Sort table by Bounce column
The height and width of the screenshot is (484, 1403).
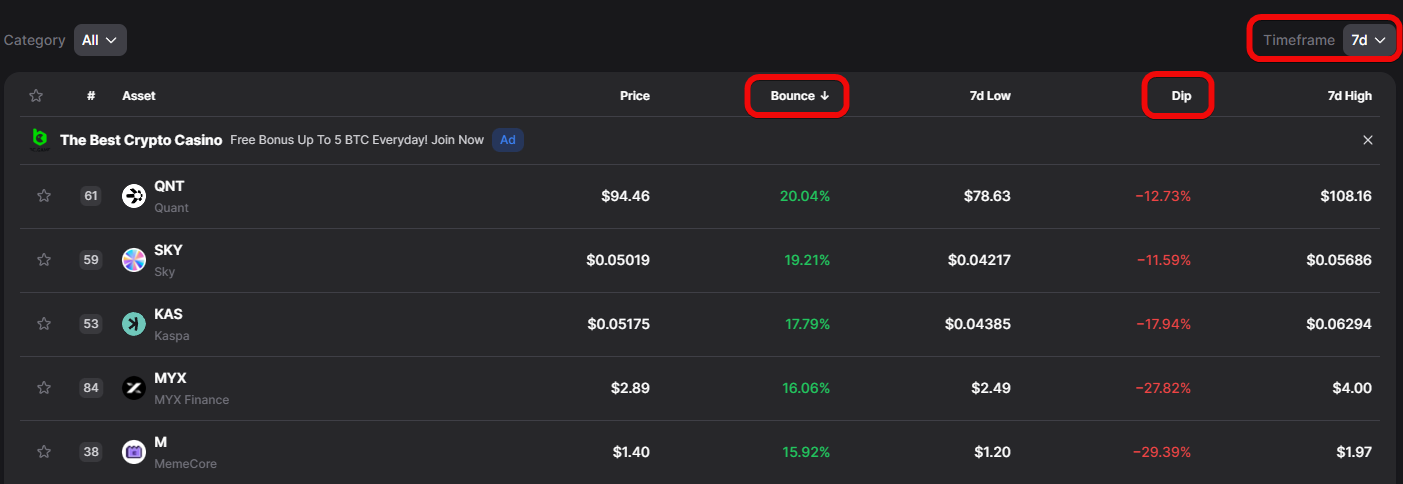[x=799, y=96]
